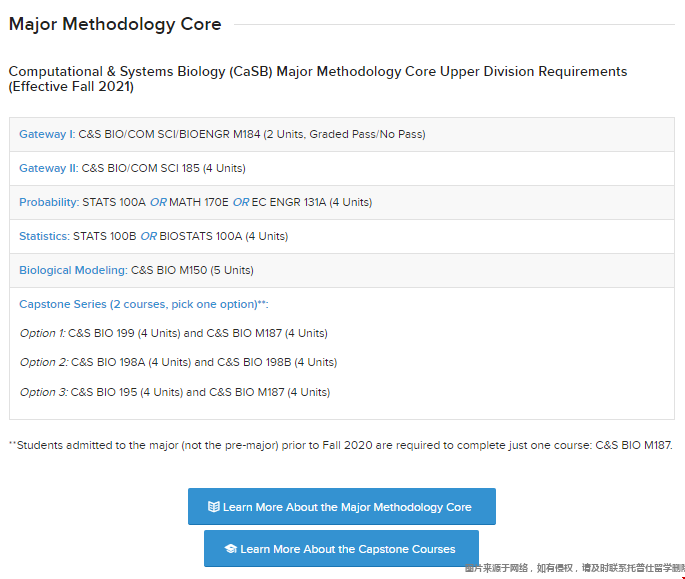Click the Major Methodology Core page heading
Viewport: 685px width, 579px height.
pos(115,24)
